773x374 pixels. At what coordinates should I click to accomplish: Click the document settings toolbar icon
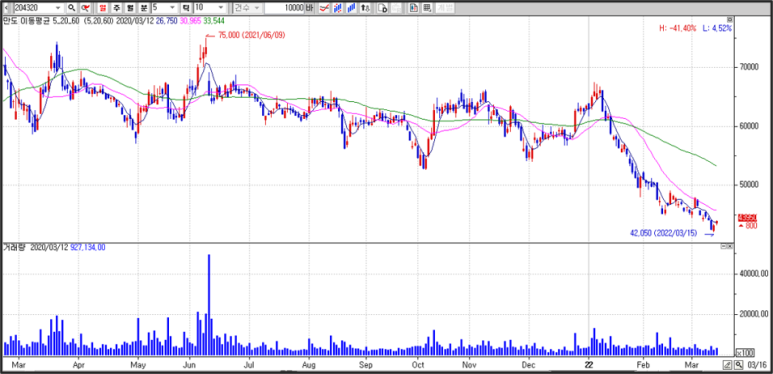coord(382,8)
